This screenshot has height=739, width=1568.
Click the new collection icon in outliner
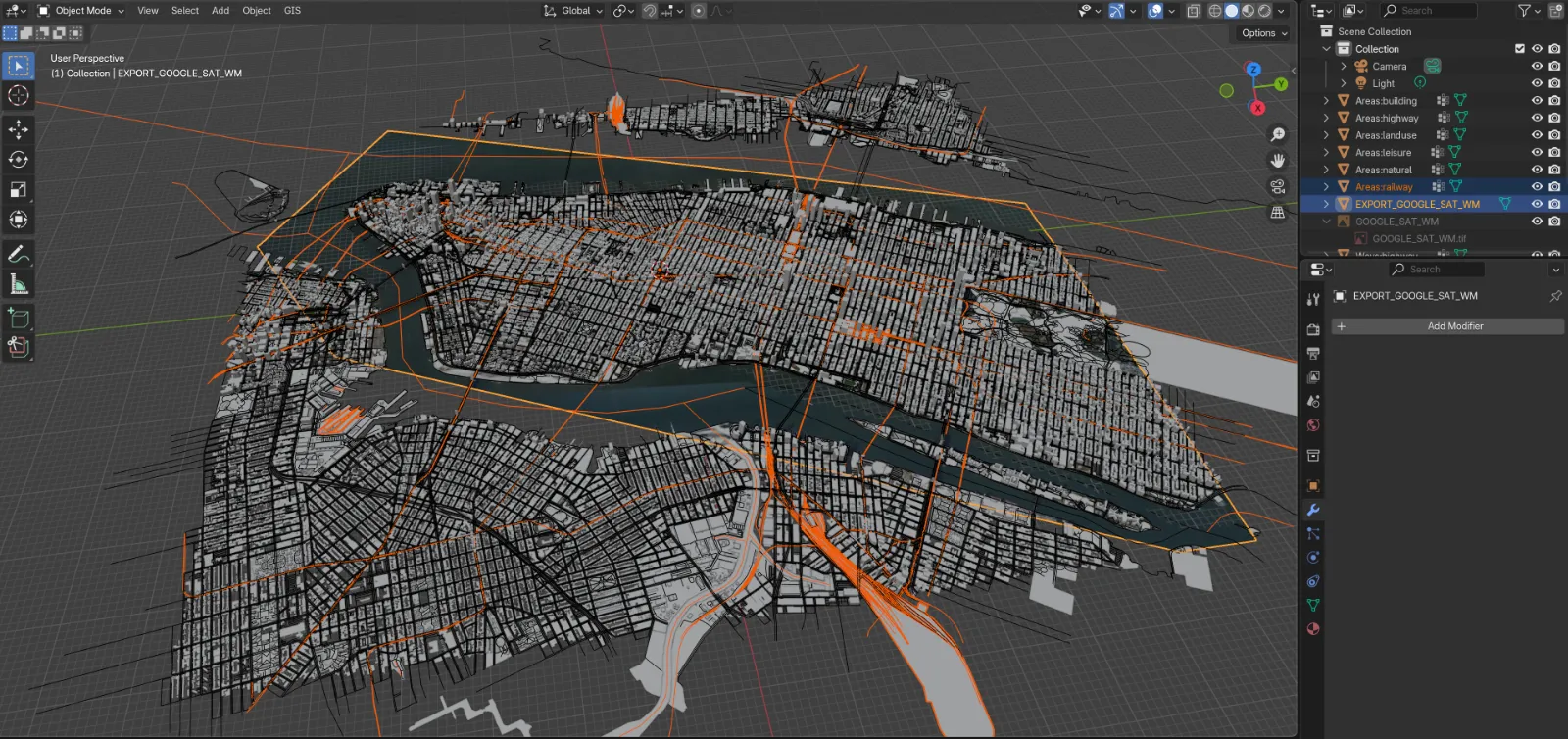click(x=1555, y=10)
